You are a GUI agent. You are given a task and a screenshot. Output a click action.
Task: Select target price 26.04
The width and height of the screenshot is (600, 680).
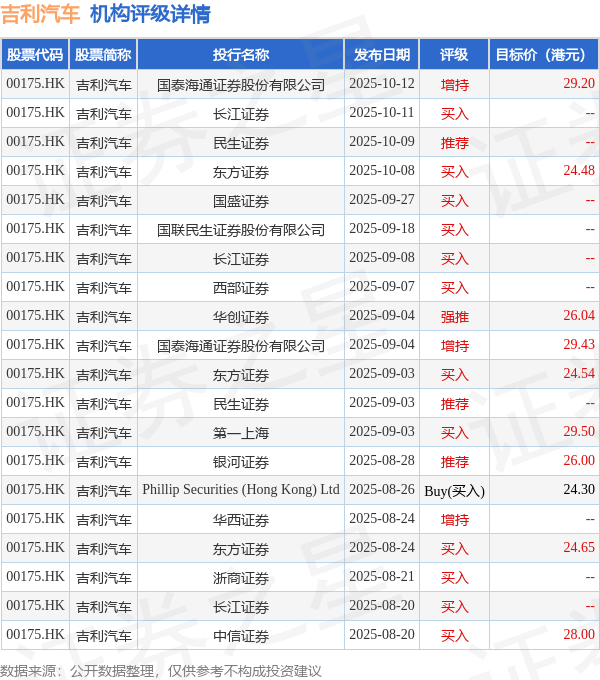[579, 315]
